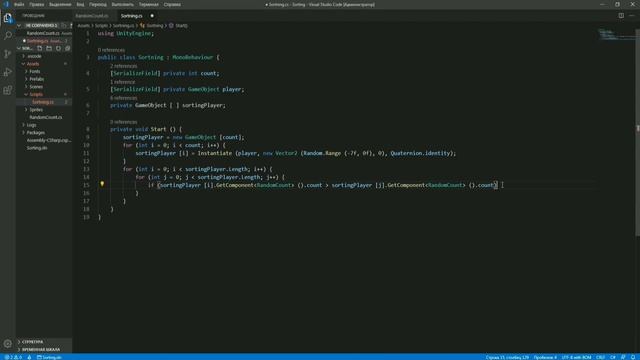Click '2 references' above count field
This screenshot has width=640, height=360.
pos(124,66)
